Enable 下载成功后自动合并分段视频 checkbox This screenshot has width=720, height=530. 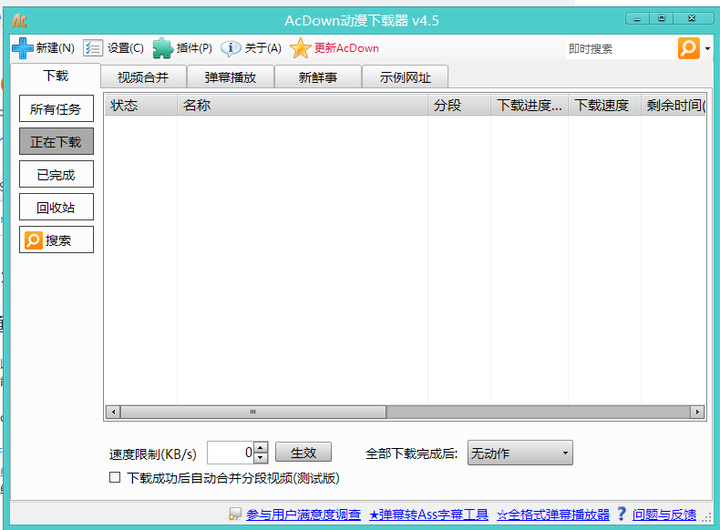(115, 478)
